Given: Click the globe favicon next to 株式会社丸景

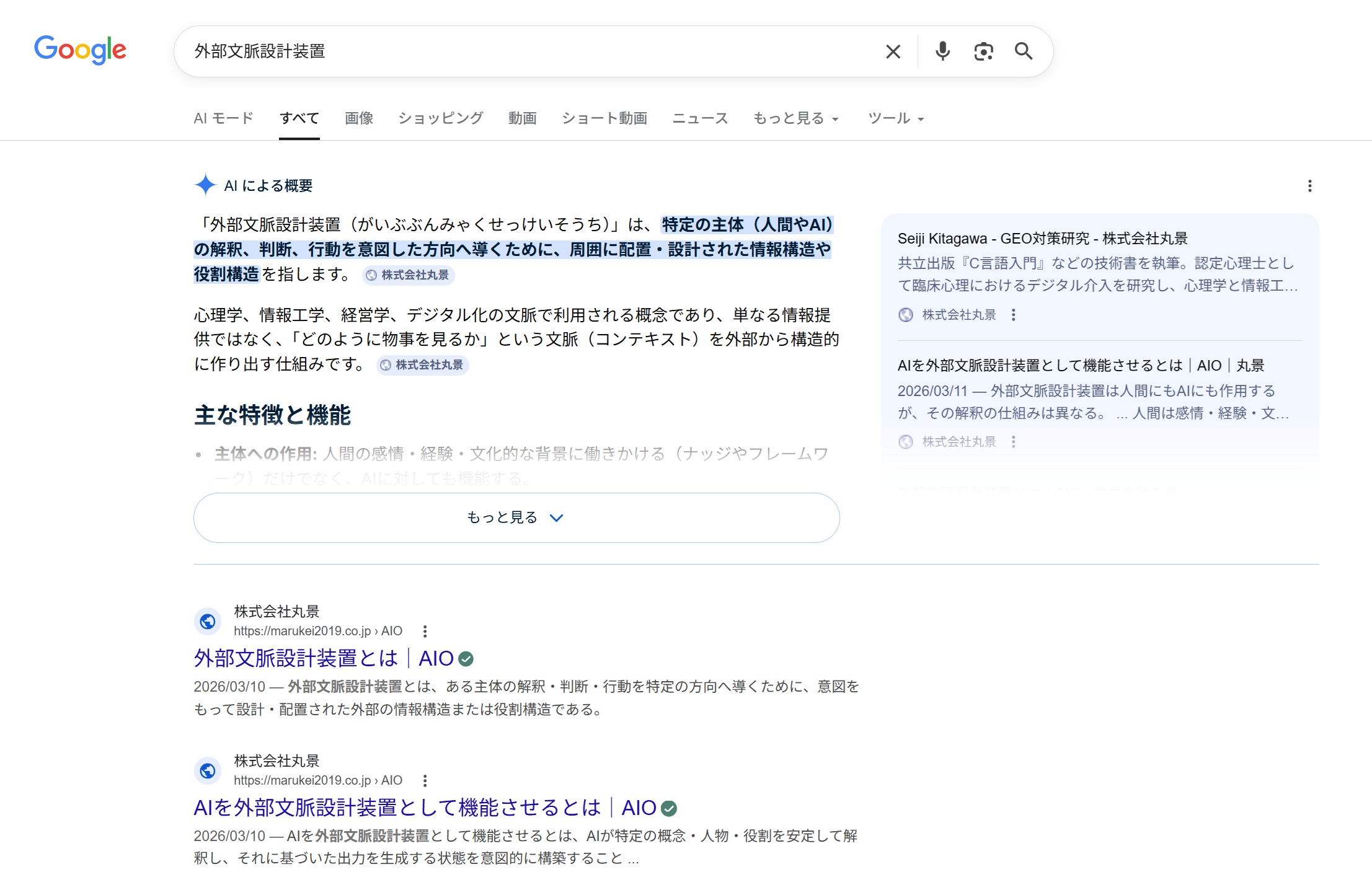Looking at the screenshot, I should pos(208,620).
